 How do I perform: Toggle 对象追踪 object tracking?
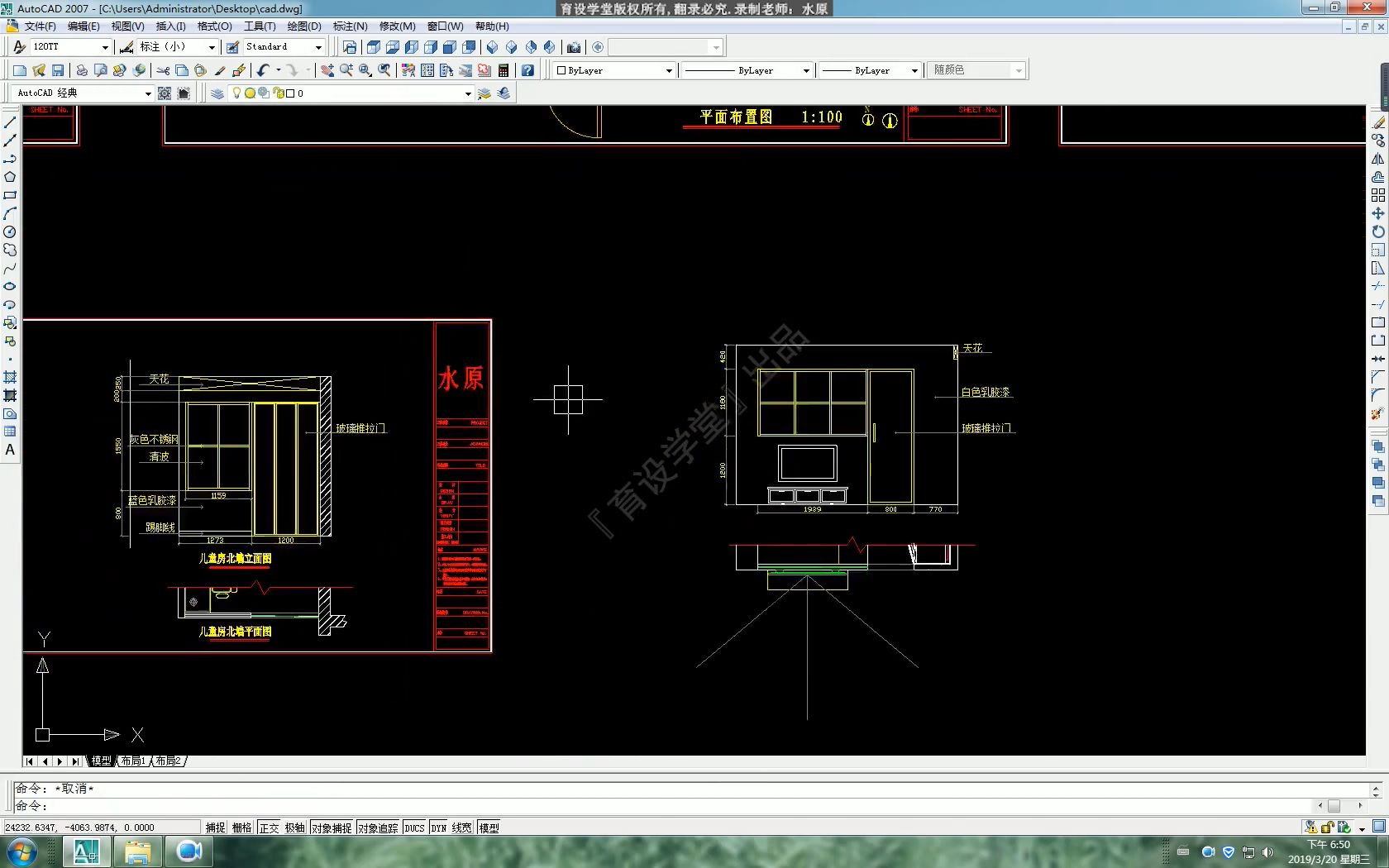(x=378, y=827)
